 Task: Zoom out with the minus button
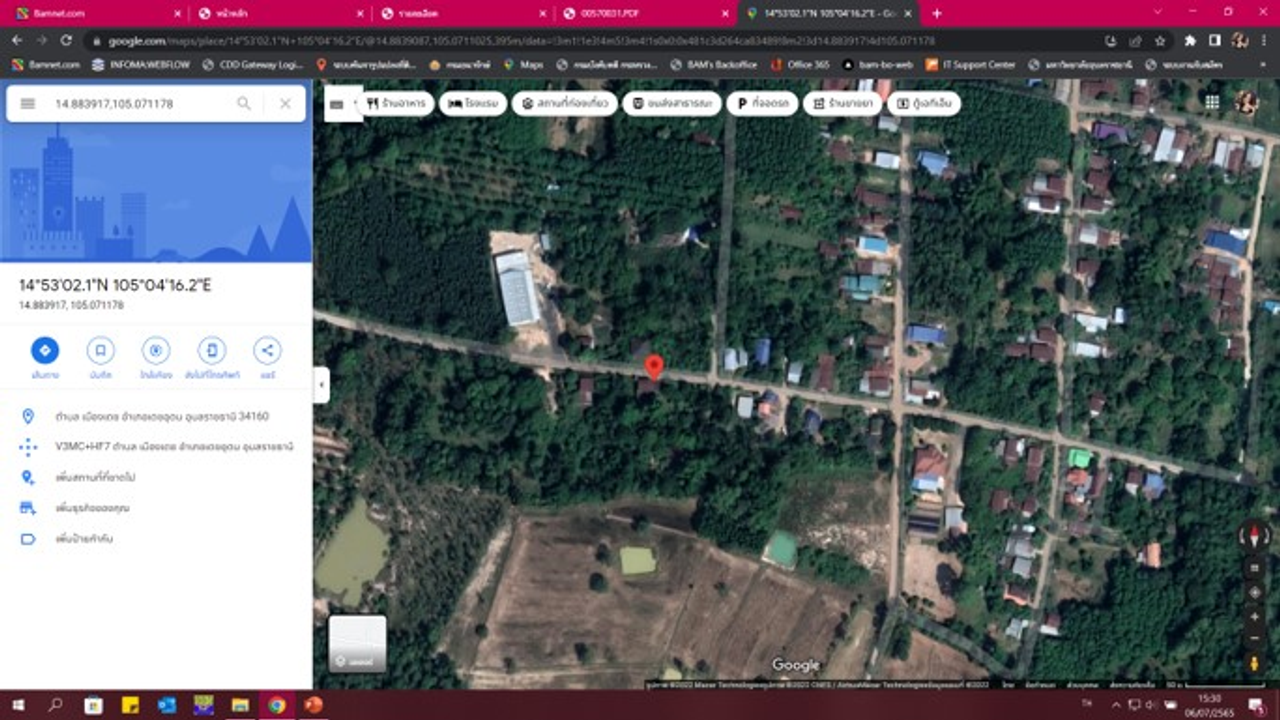1254,638
